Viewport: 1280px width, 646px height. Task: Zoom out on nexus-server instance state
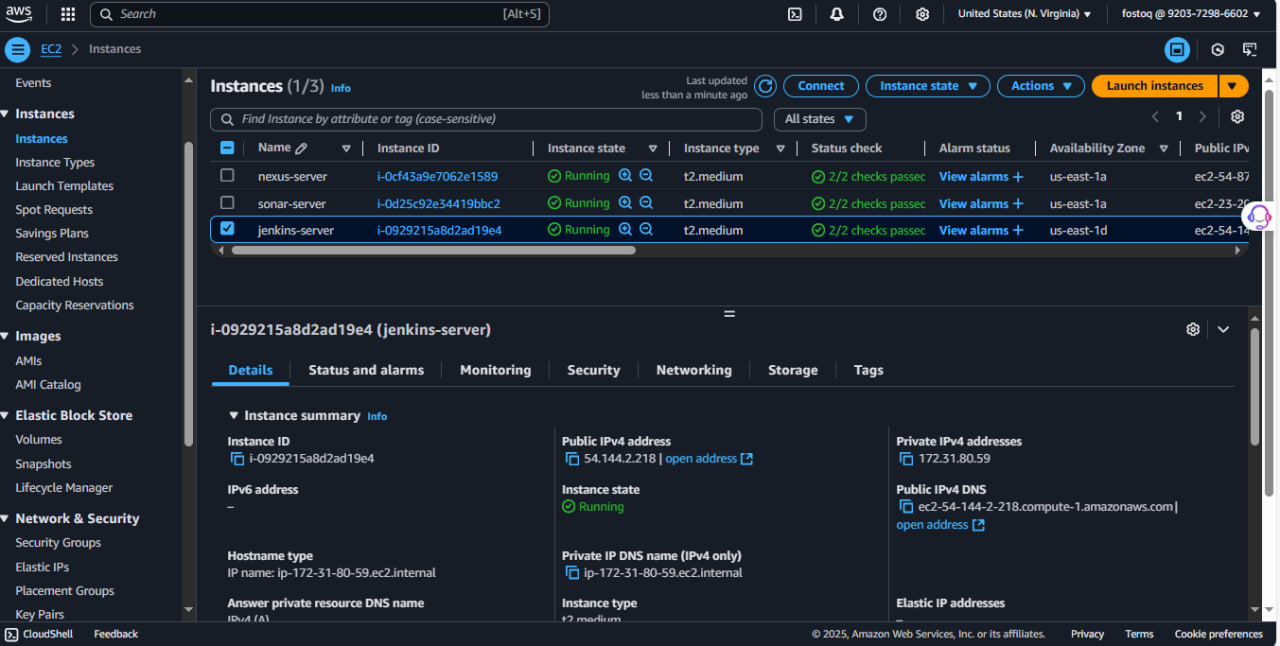(646, 175)
